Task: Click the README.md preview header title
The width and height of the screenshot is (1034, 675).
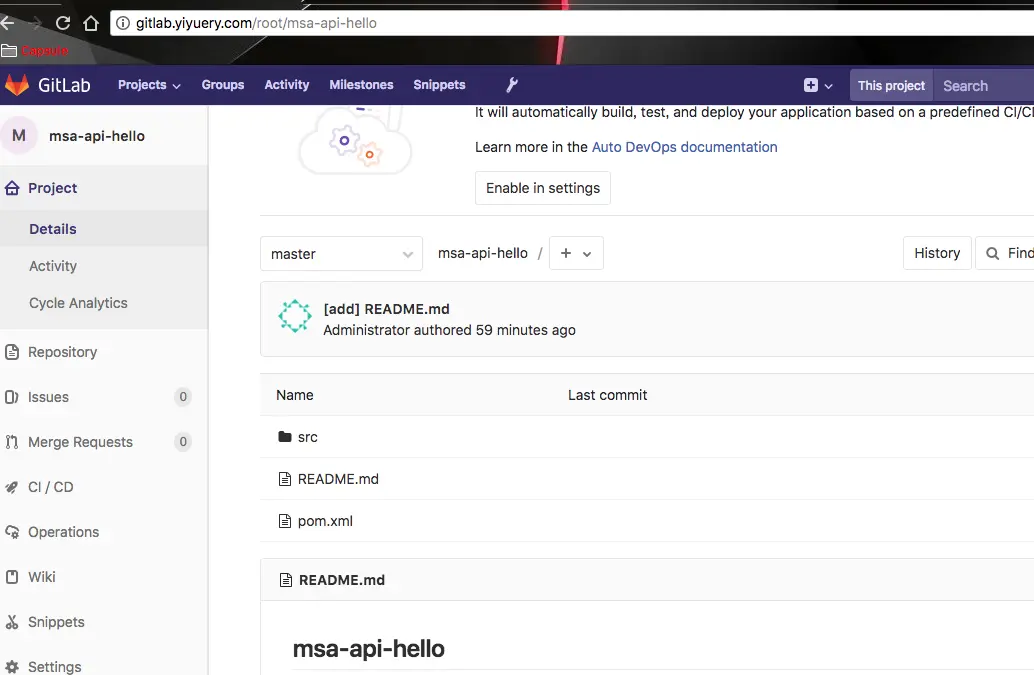Action: [x=342, y=580]
